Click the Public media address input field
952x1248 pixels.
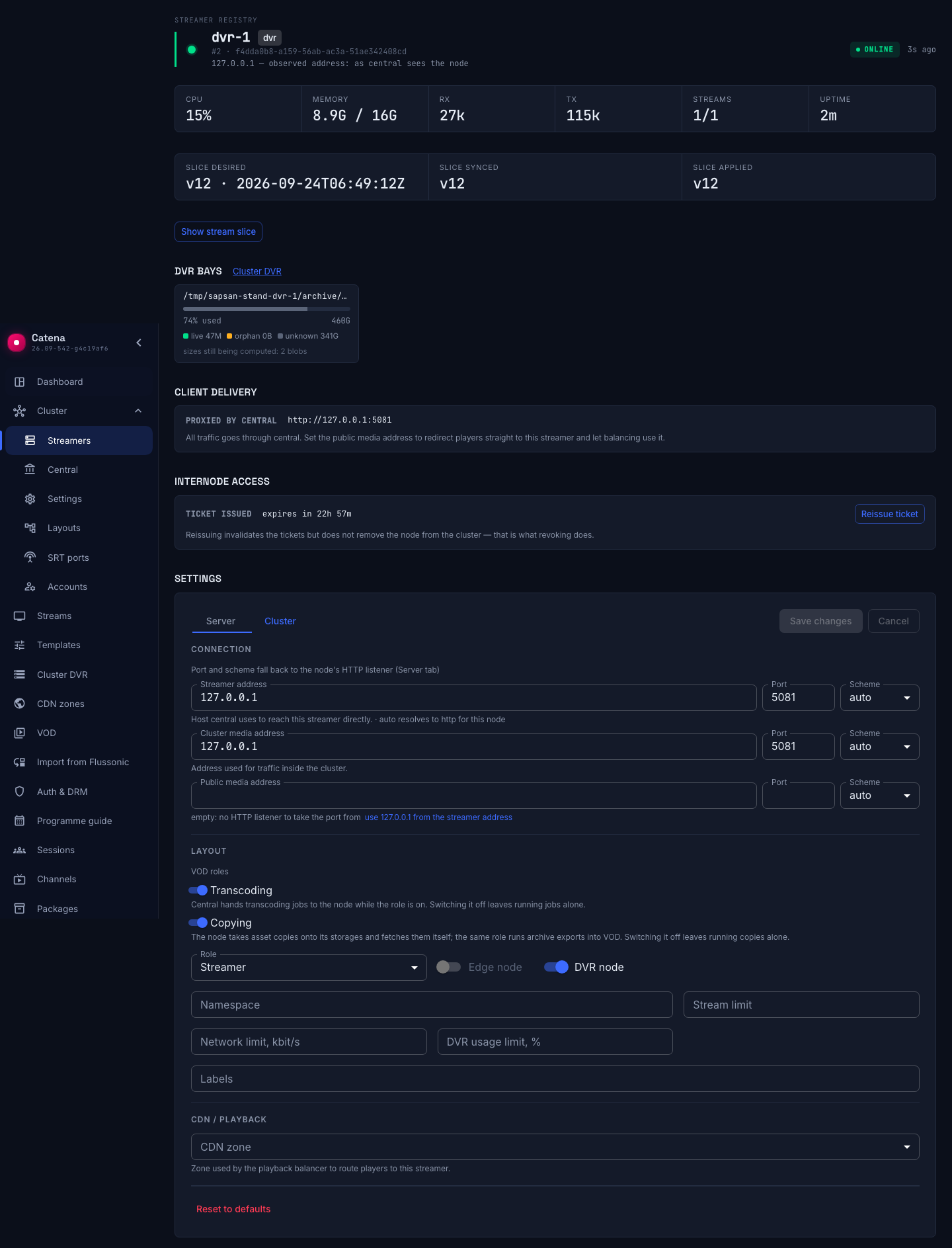click(x=474, y=796)
